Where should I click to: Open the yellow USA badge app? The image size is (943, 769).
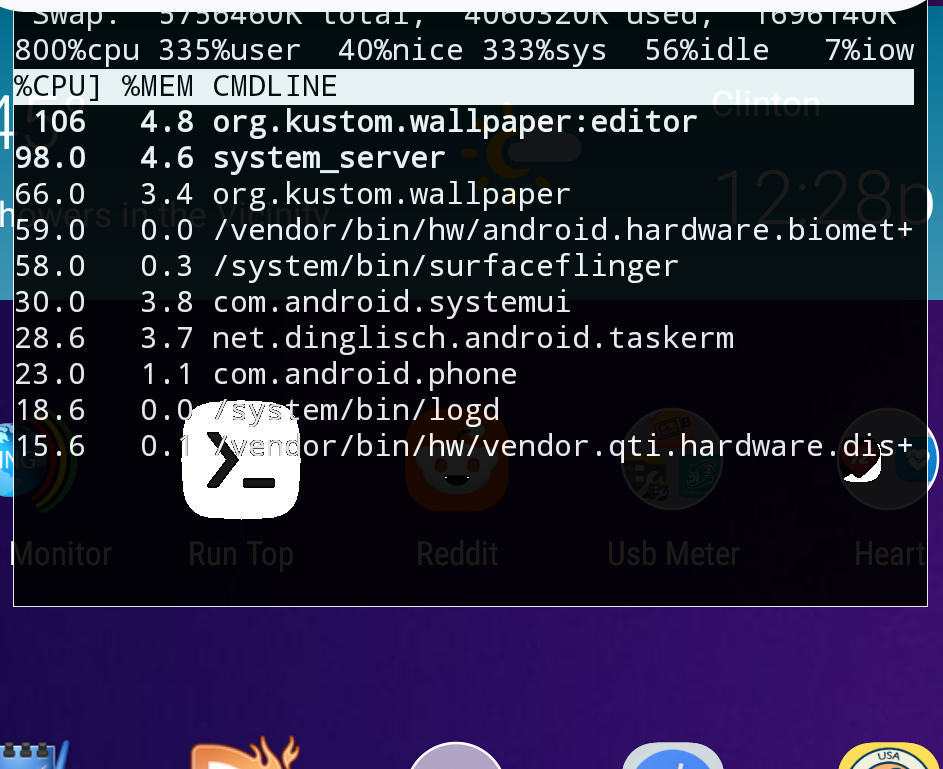(888, 757)
